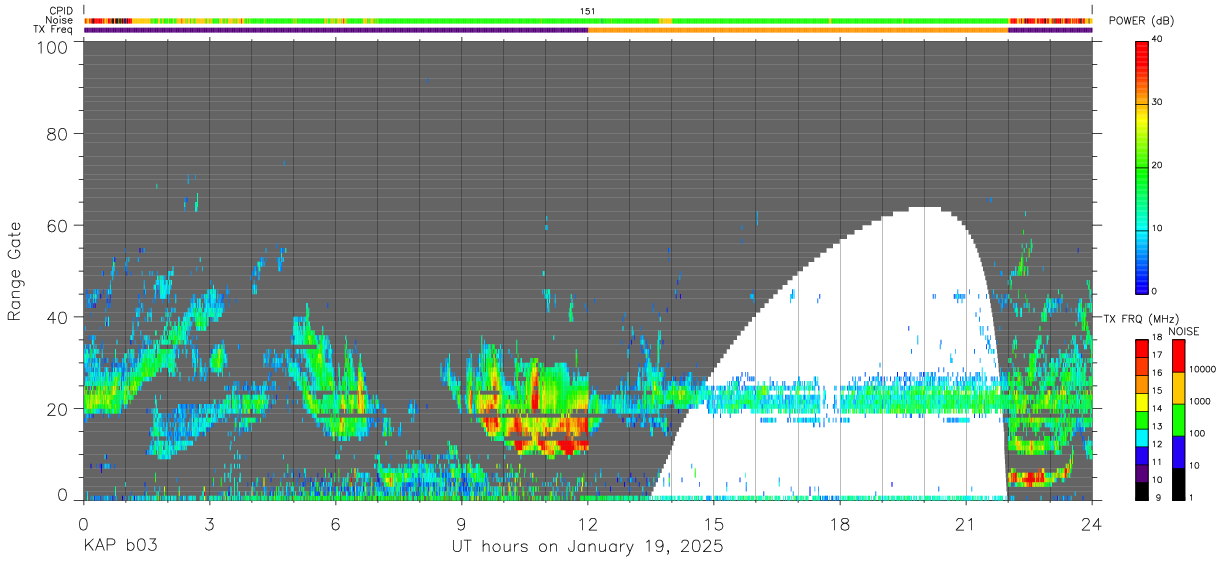Select the 40 range gate tick label

pyautogui.click(x=56, y=317)
